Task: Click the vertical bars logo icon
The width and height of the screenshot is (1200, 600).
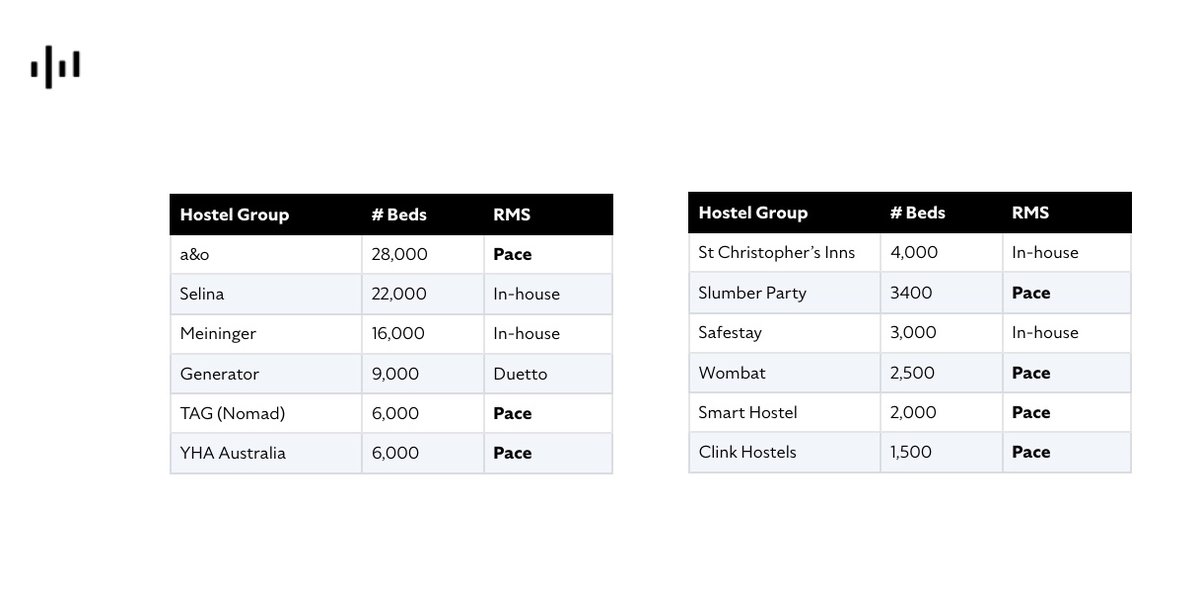Action: (55, 67)
